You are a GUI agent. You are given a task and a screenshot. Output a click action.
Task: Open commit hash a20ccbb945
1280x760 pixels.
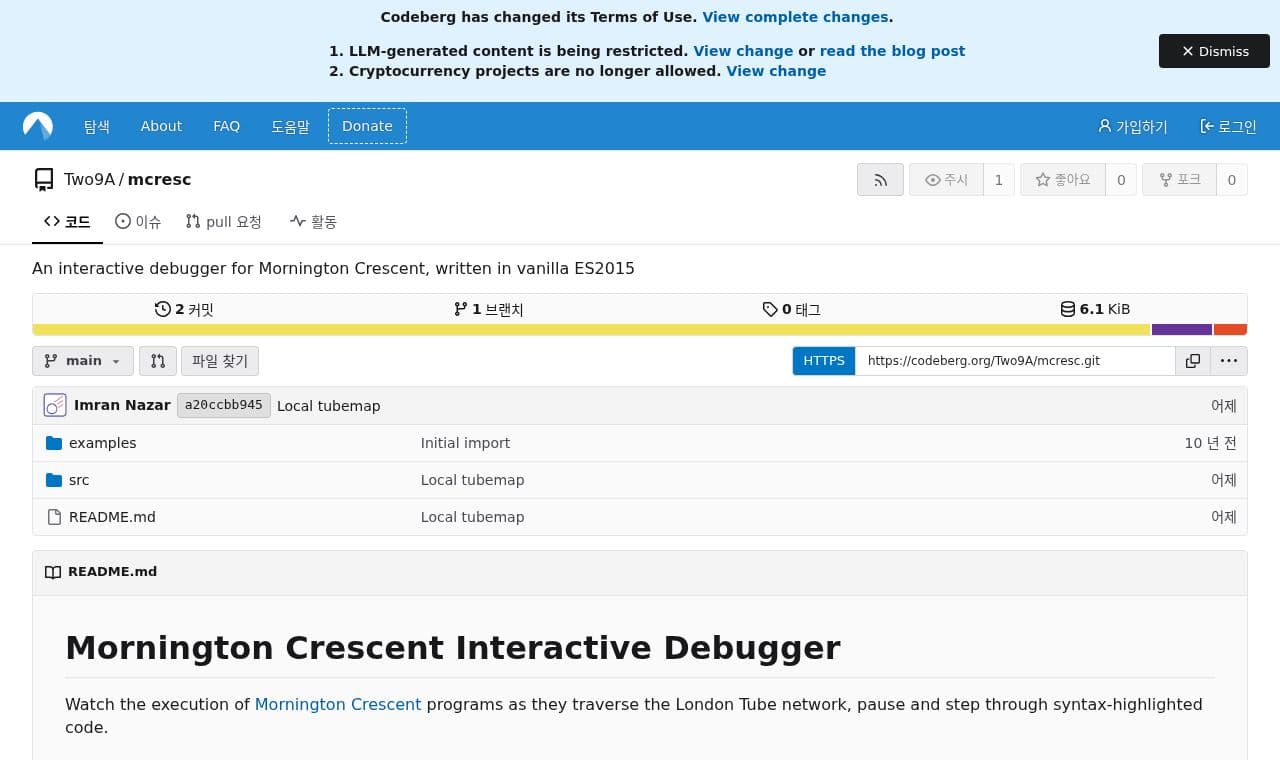[x=224, y=405]
